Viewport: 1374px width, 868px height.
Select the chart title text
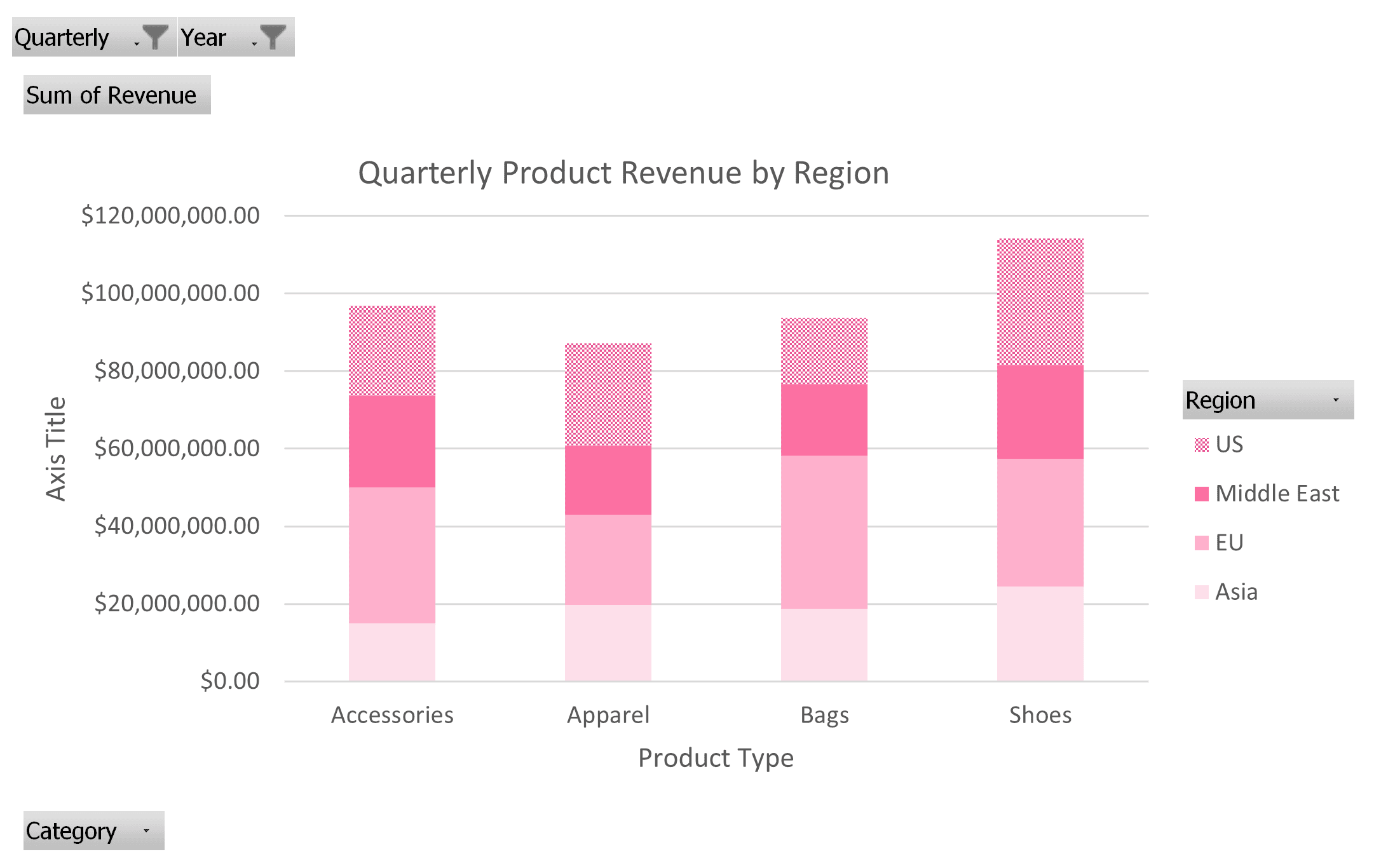click(x=623, y=173)
